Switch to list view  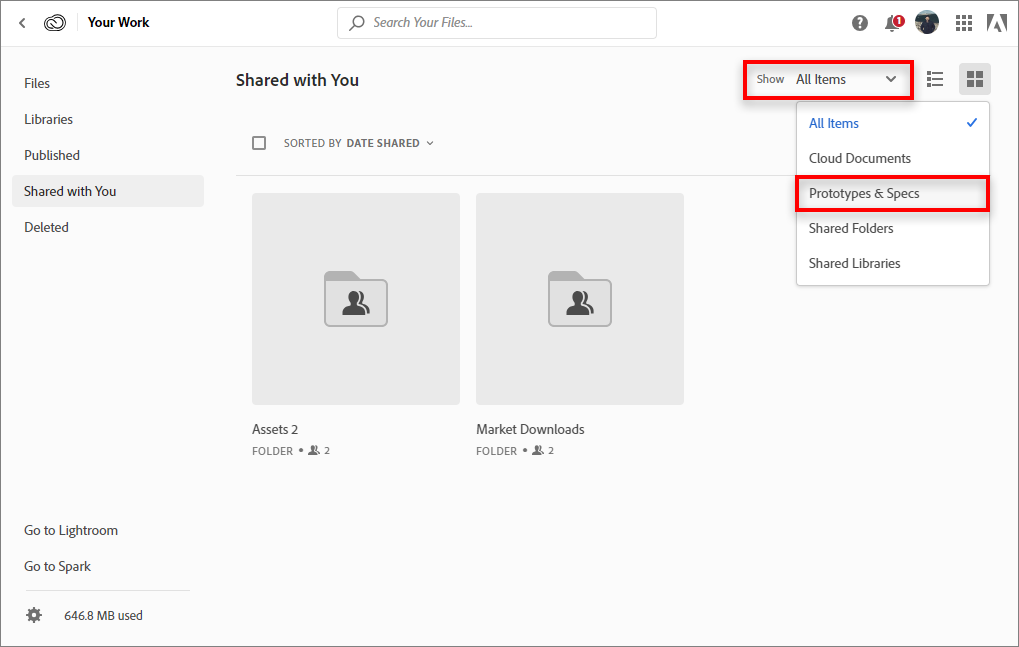click(935, 79)
